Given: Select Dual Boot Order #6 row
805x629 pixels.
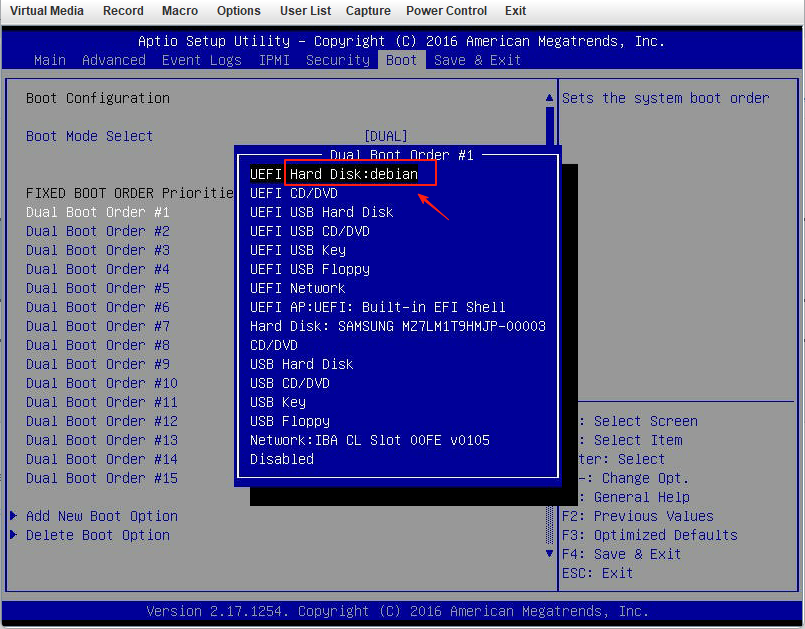Looking at the screenshot, I should 98,307.
